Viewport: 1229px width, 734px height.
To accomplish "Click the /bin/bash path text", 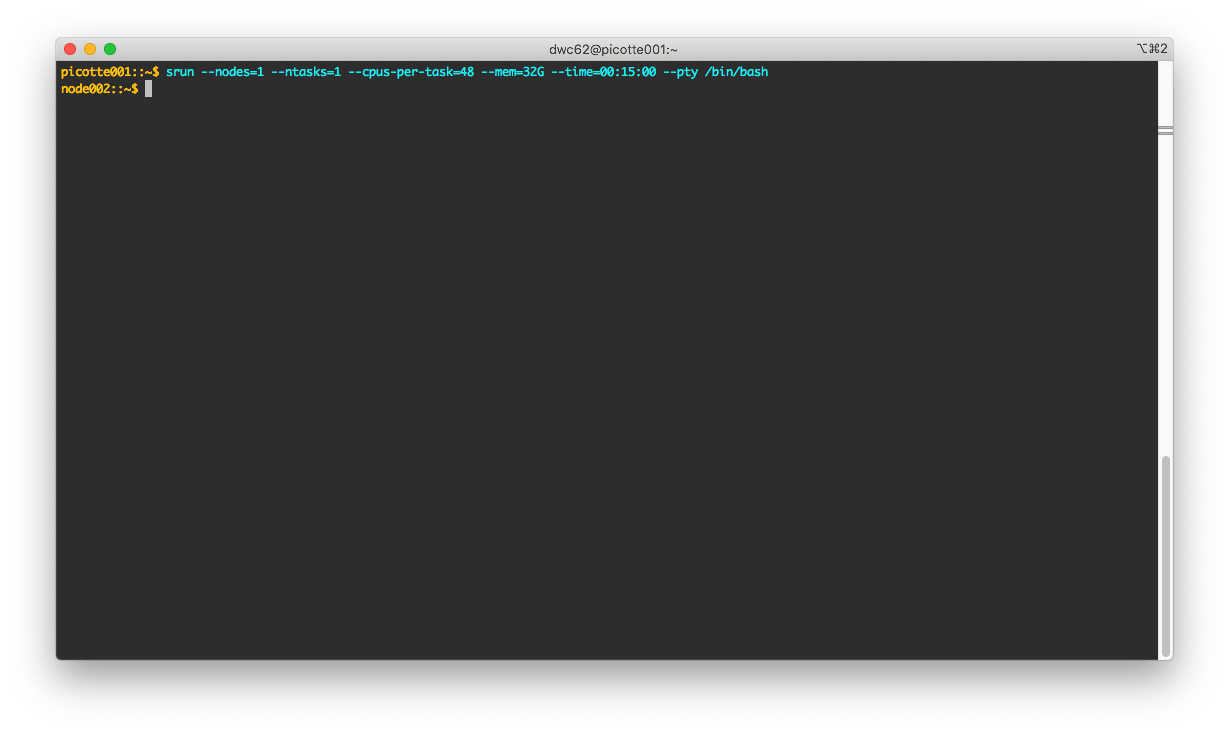I will point(737,72).
